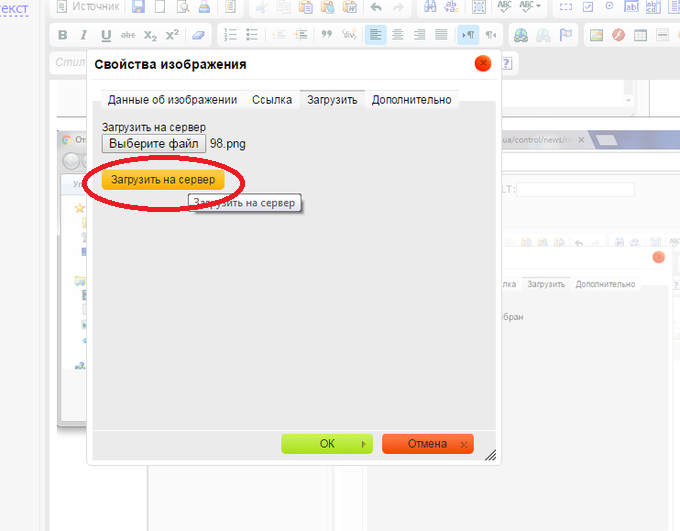
Task: Open the Стиль styles combo box
Action: [70, 63]
